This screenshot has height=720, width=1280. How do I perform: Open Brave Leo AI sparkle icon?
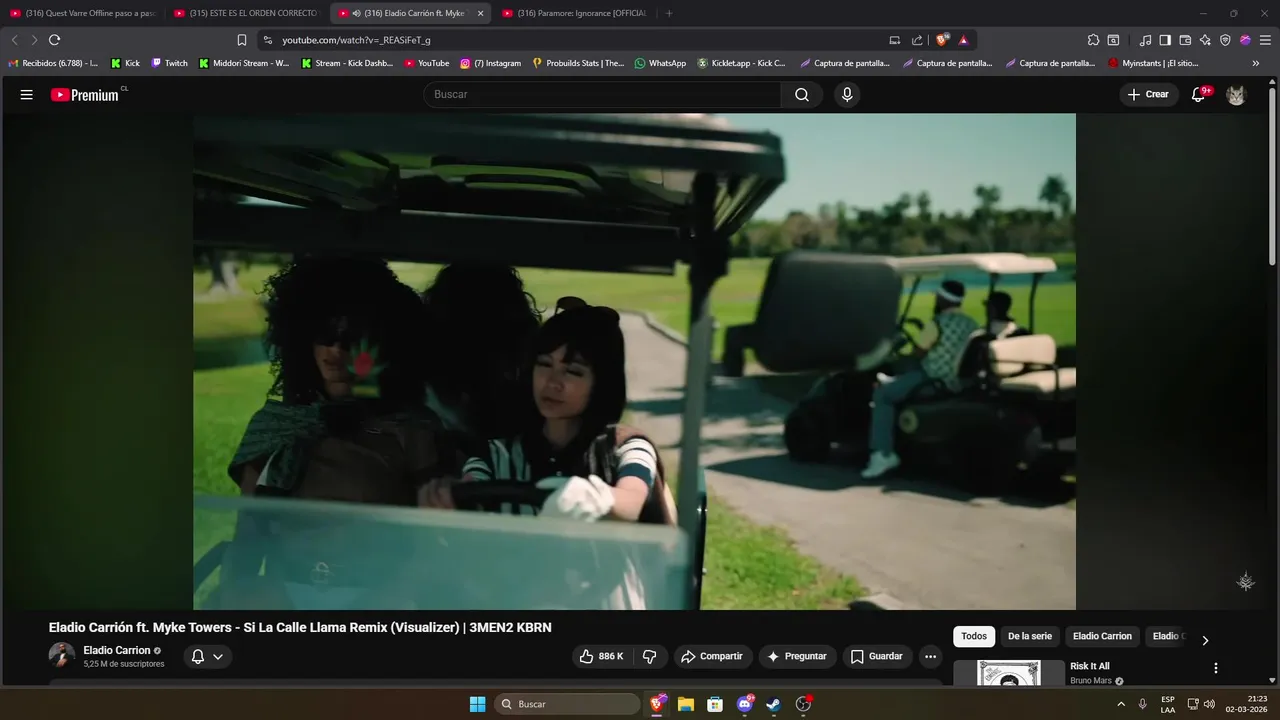[x=1205, y=40]
